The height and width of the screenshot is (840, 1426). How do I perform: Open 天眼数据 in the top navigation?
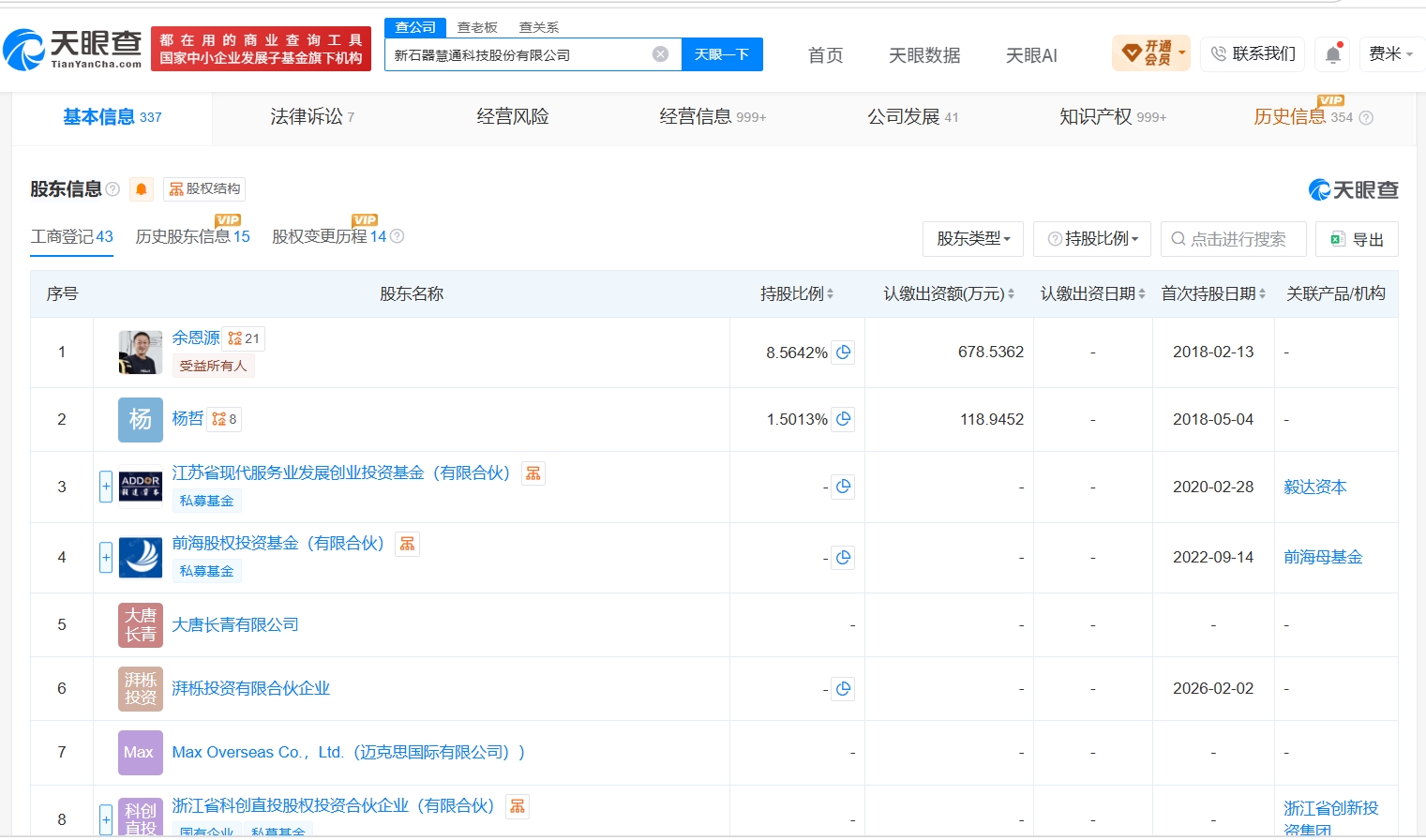pos(924,55)
